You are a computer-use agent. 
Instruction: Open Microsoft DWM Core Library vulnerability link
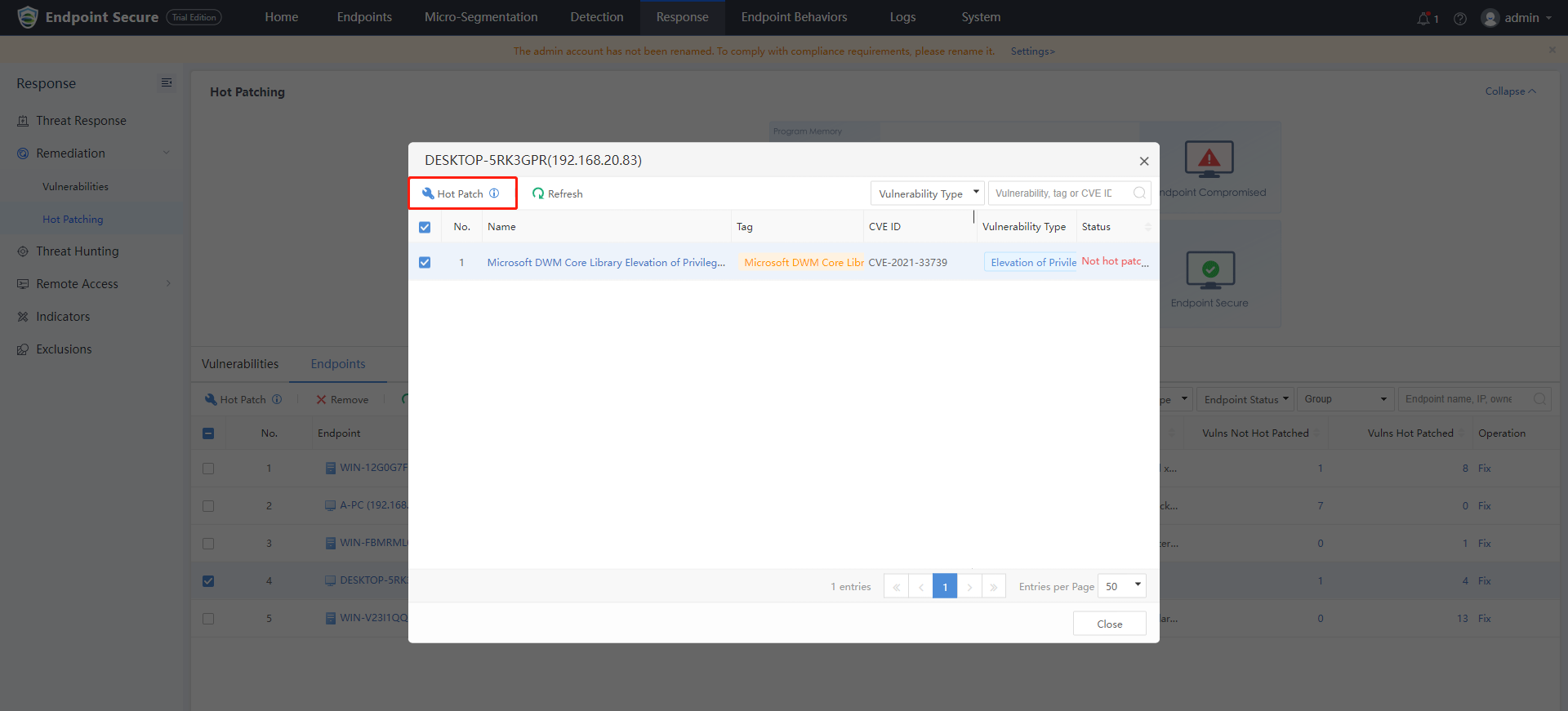click(x=605, y=262)
